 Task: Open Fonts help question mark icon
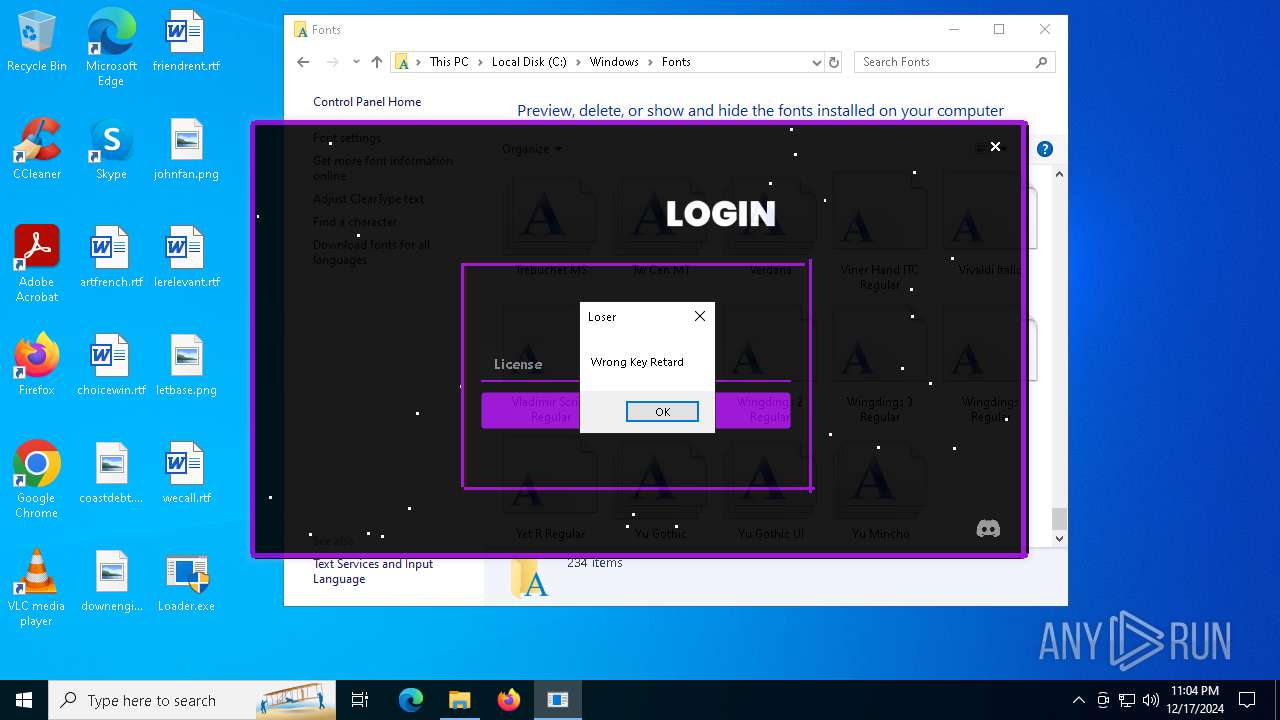point(1045,149)
